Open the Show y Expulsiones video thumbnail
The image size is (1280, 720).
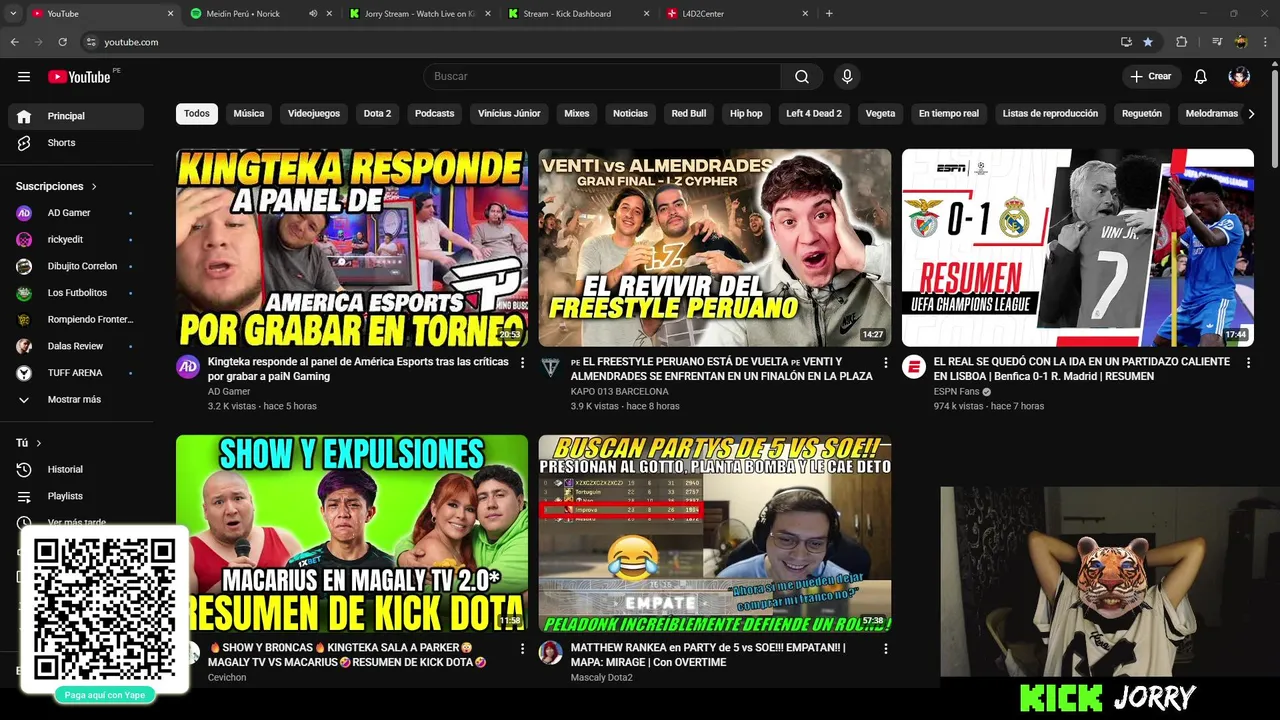coord(352,533)
